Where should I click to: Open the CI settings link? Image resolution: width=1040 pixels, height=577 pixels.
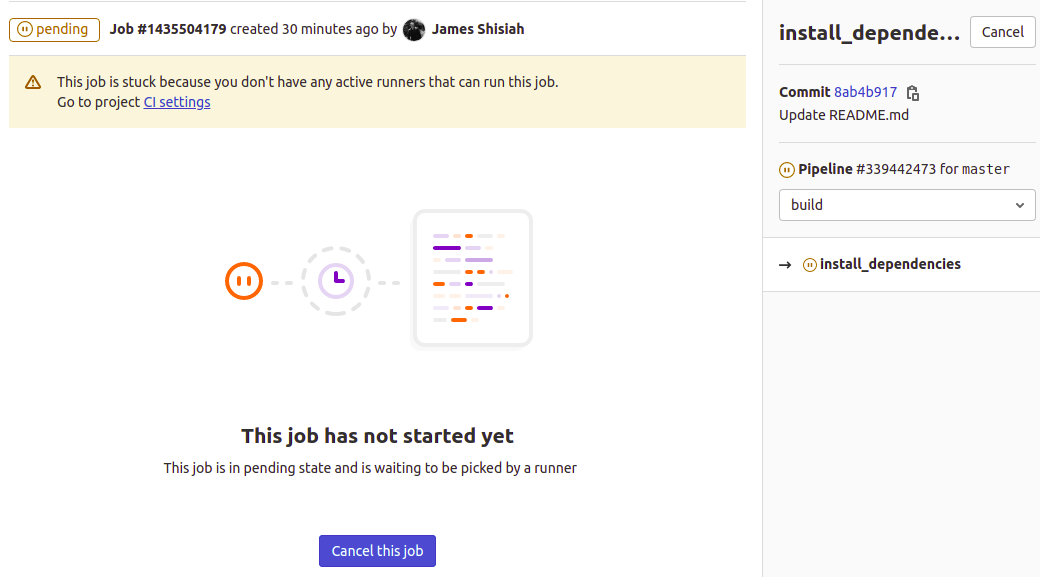(x=177, y=102)
